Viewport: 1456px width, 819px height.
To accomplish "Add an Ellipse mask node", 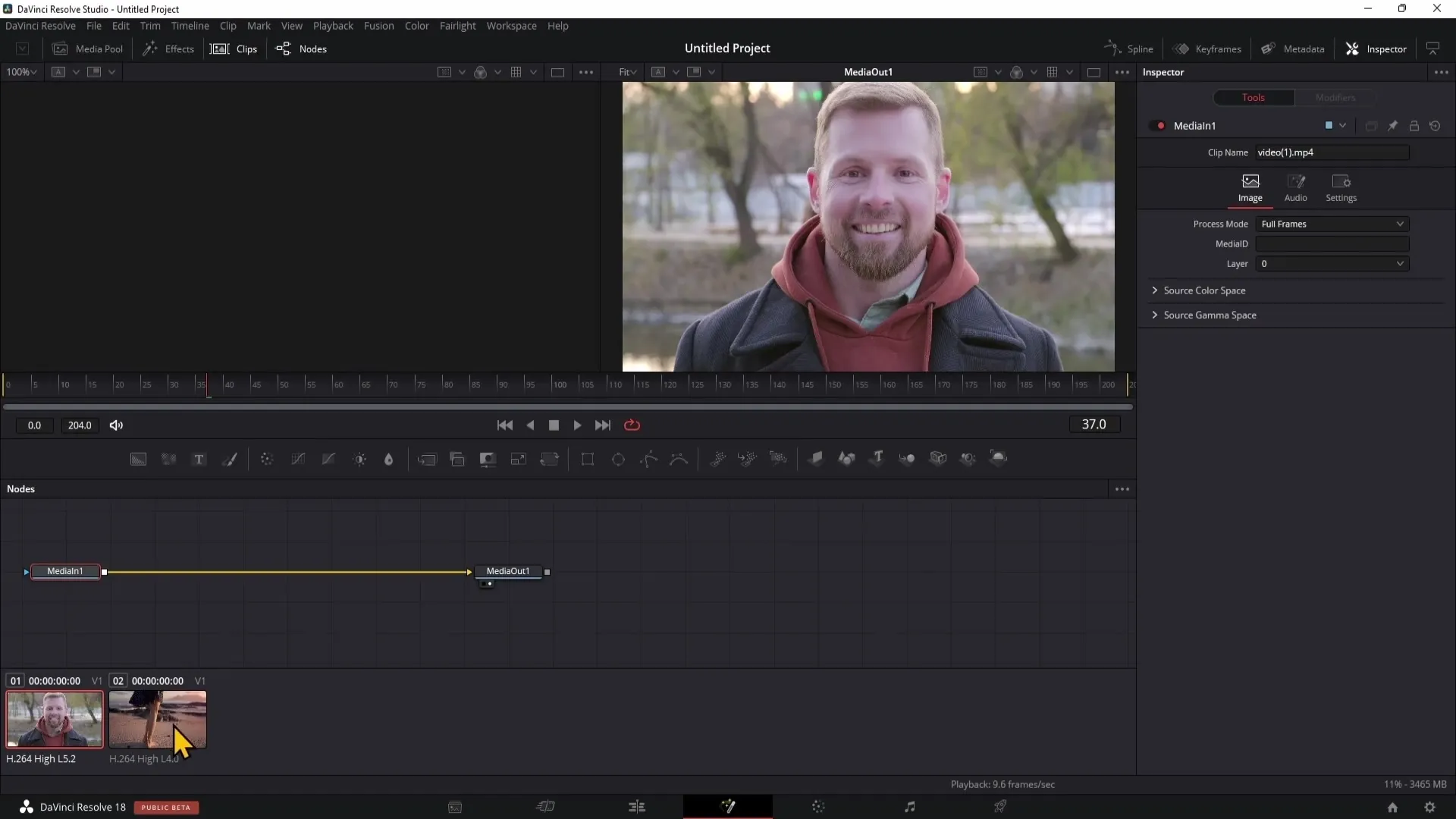I will (x=618, y=459).
